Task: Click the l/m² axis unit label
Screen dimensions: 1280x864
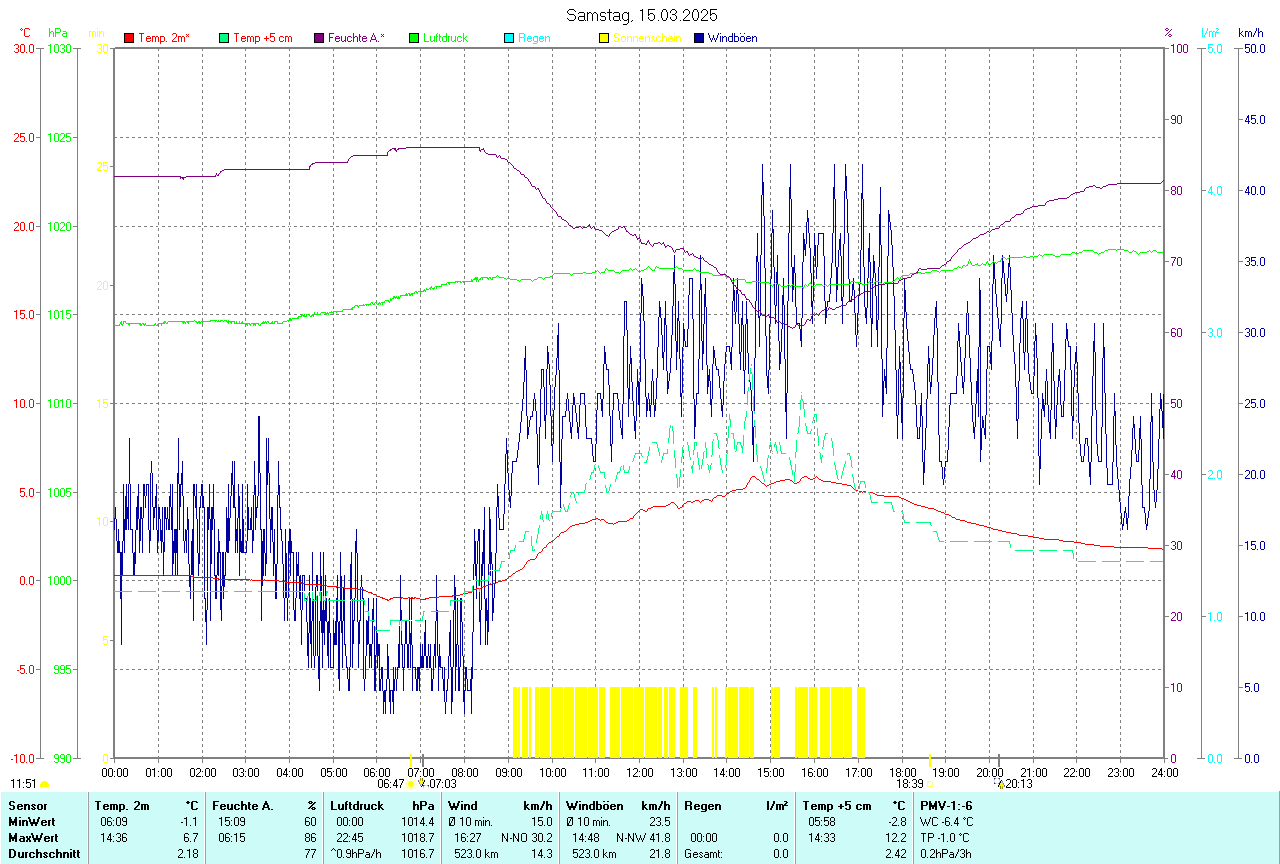Action: pos(1210,33)
